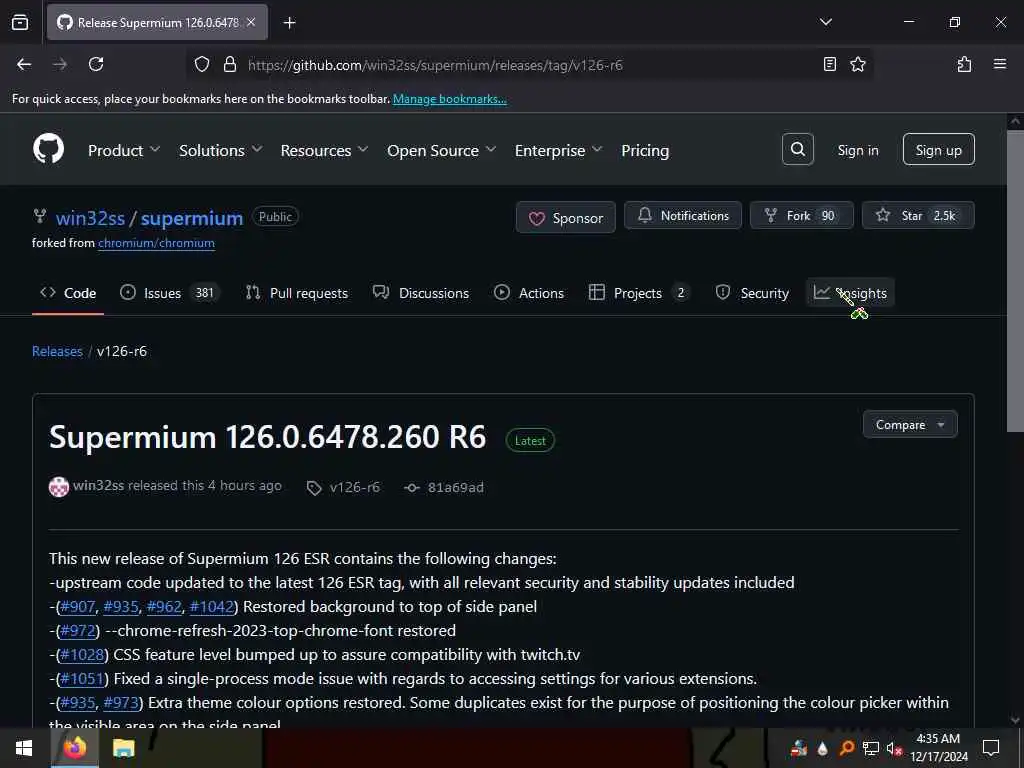Click the network tray icon
1024x768 pixels.
[870, 749]
